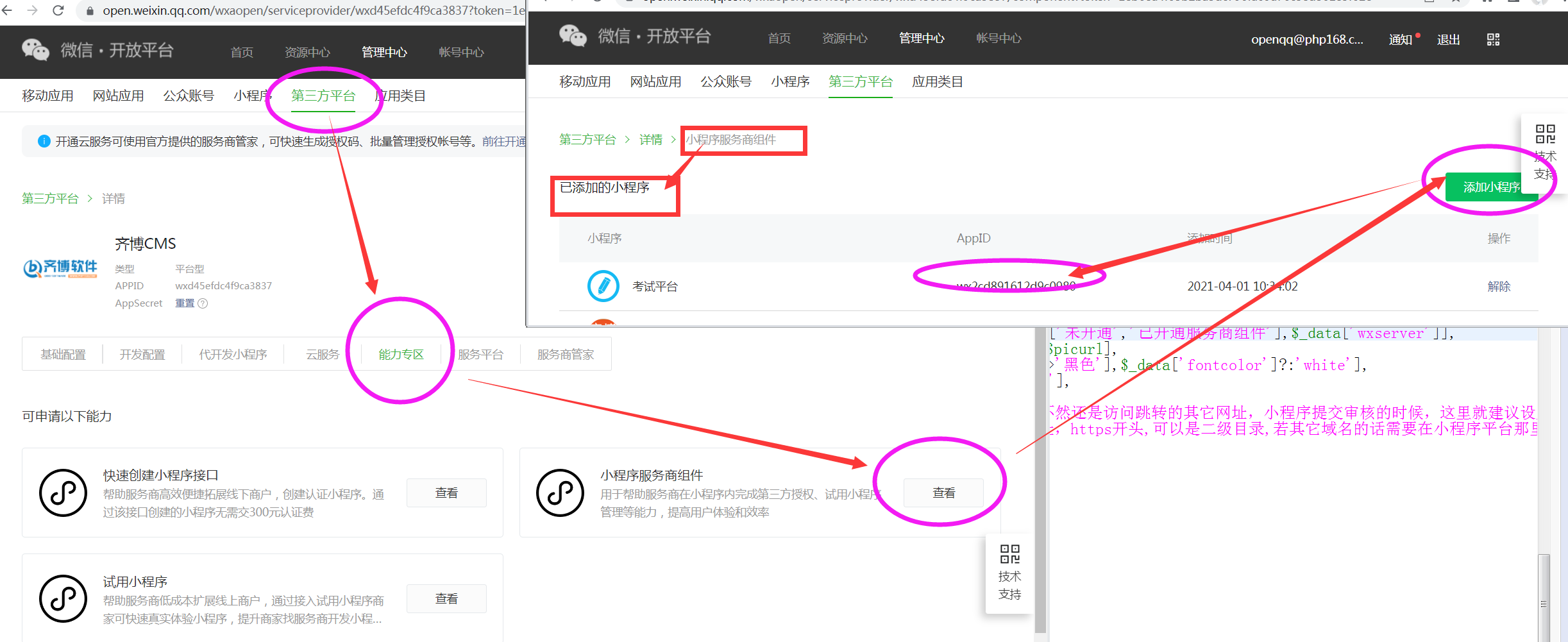Click the browser reload icon
Image resolution: width=1568 pixels, height=642 pixels.
(58, 10)
